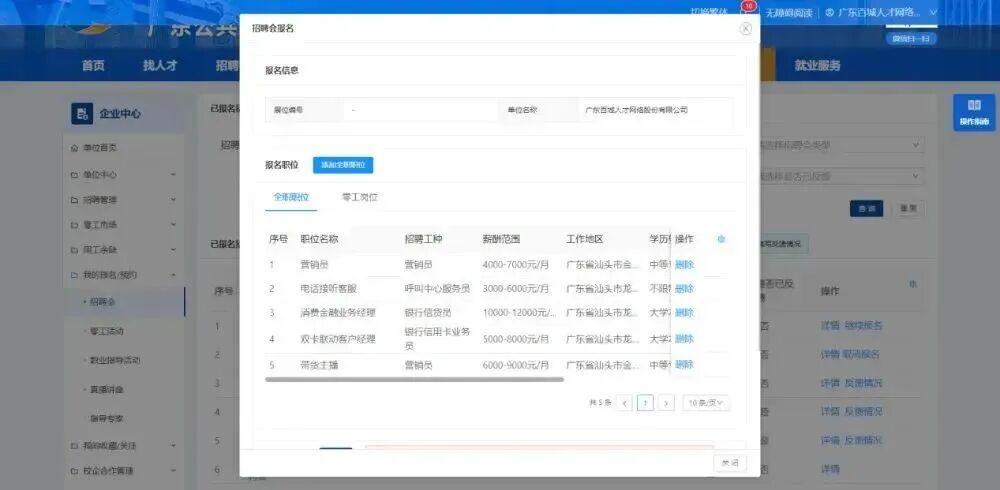Click the folder icon beside 校企合作管理
1000x490 pixels.
(74, 471)
